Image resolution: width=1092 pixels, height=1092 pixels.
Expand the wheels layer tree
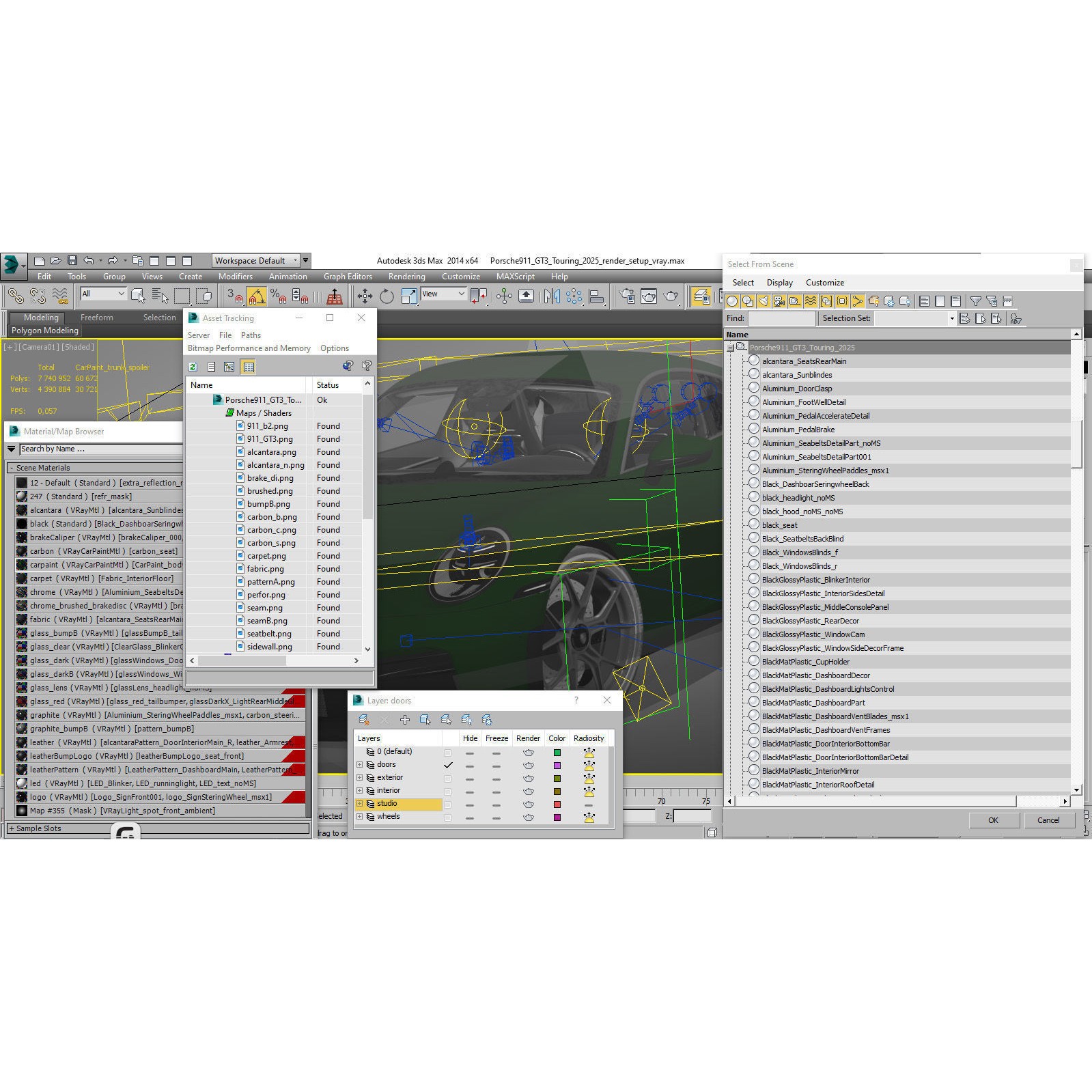[x=360, y=817]
